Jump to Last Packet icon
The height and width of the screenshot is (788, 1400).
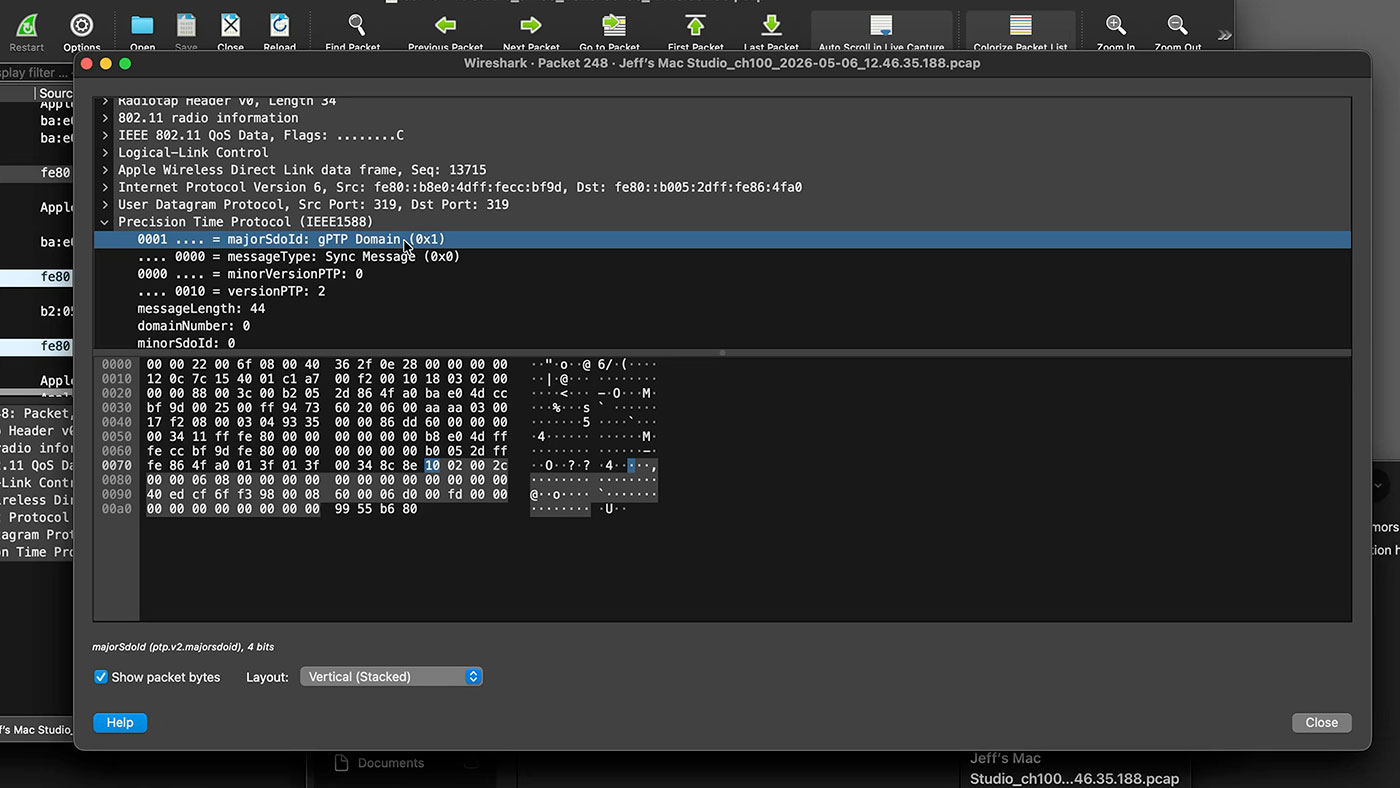point(771,26)
